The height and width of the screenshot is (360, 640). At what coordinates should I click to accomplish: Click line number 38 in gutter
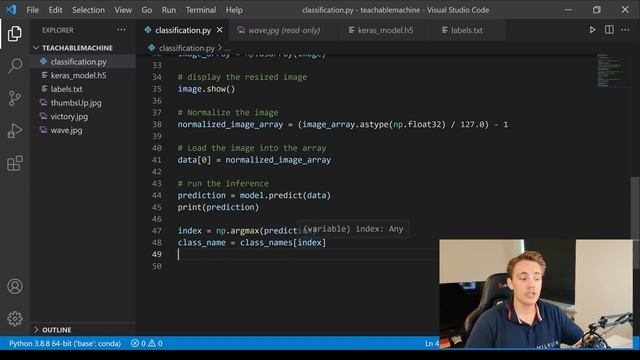[x=157, y=124]
